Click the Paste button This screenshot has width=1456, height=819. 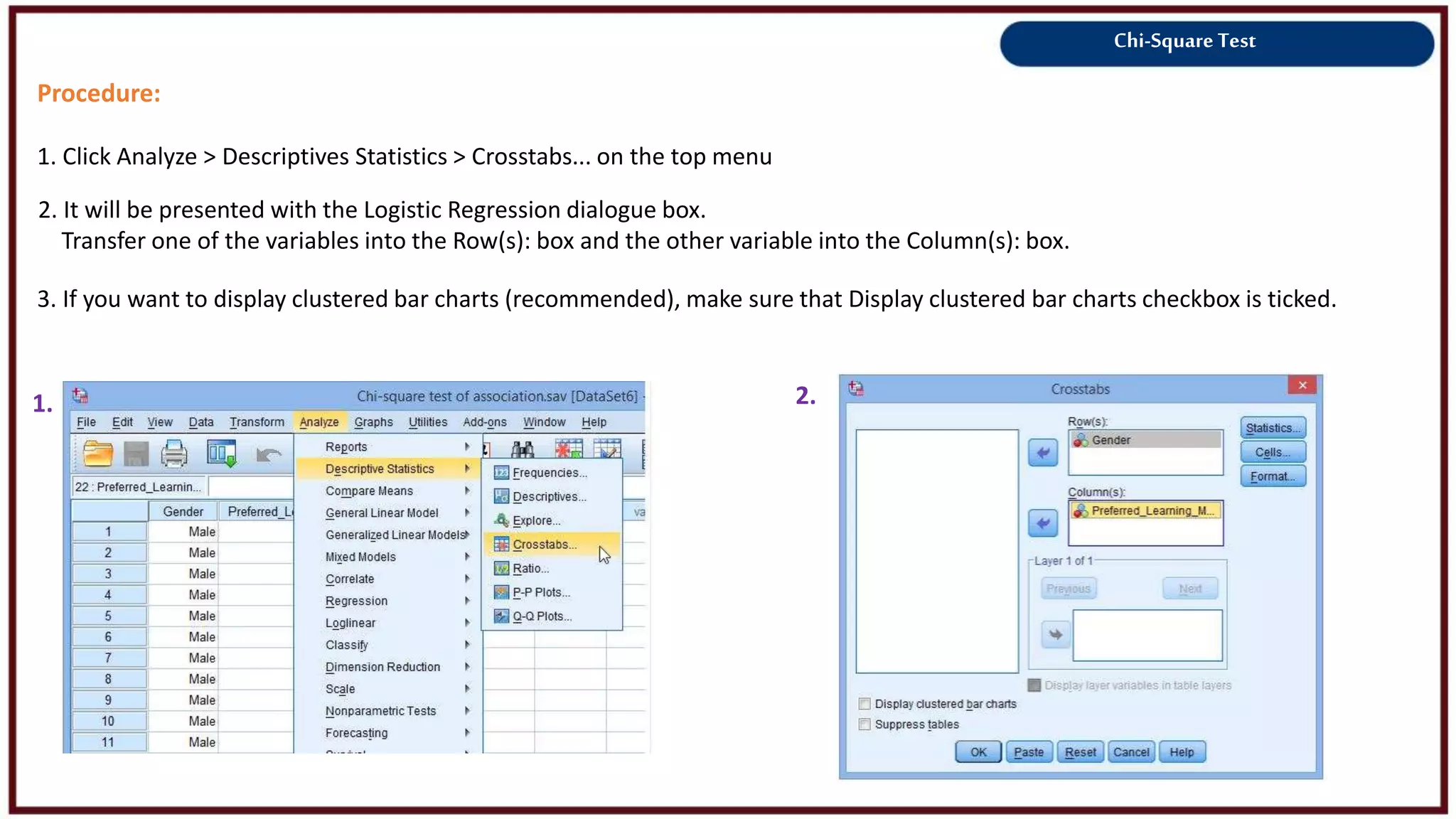point(1029,752)
